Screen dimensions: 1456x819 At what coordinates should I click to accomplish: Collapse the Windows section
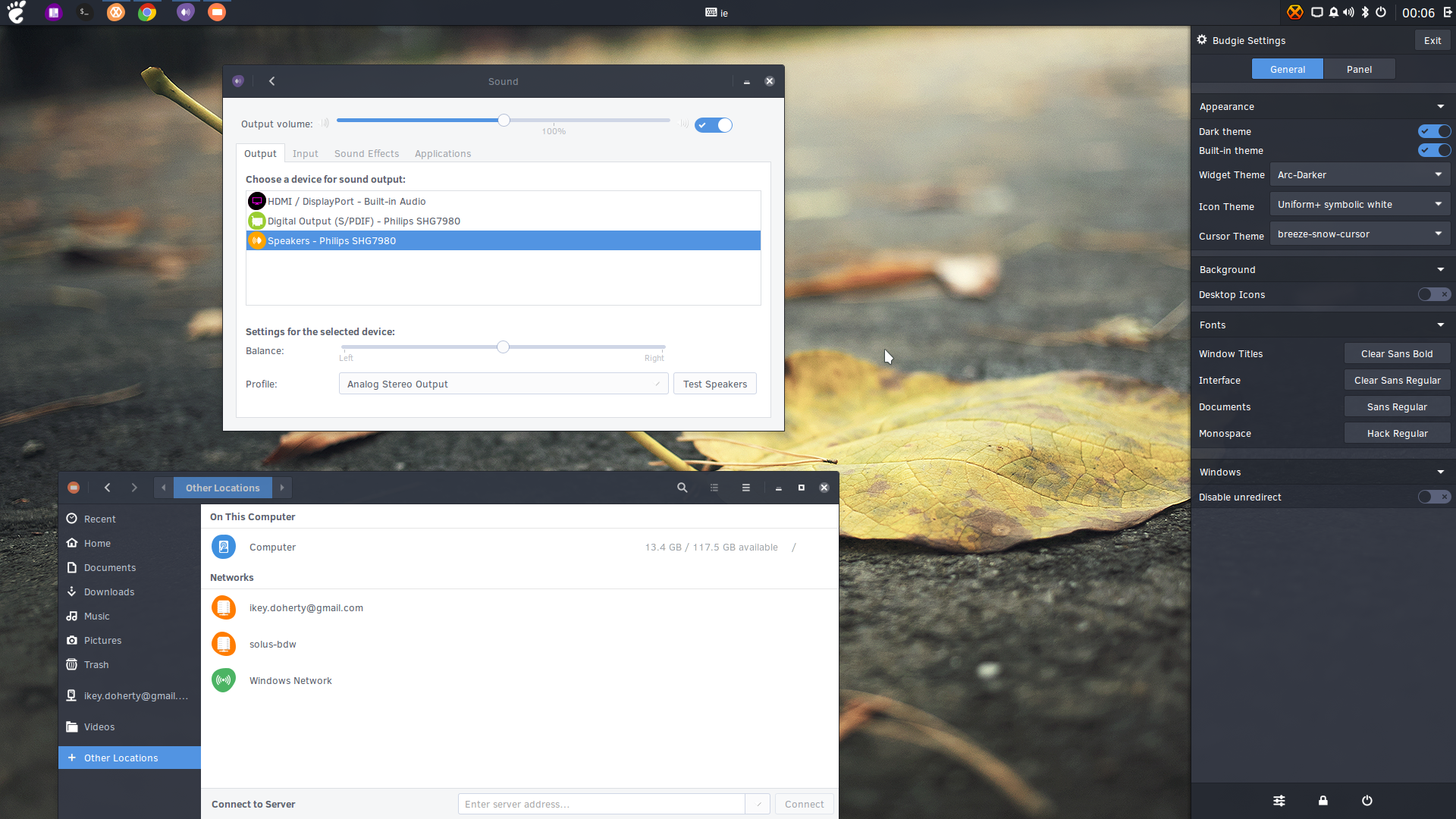click(x=1440, y=472)
